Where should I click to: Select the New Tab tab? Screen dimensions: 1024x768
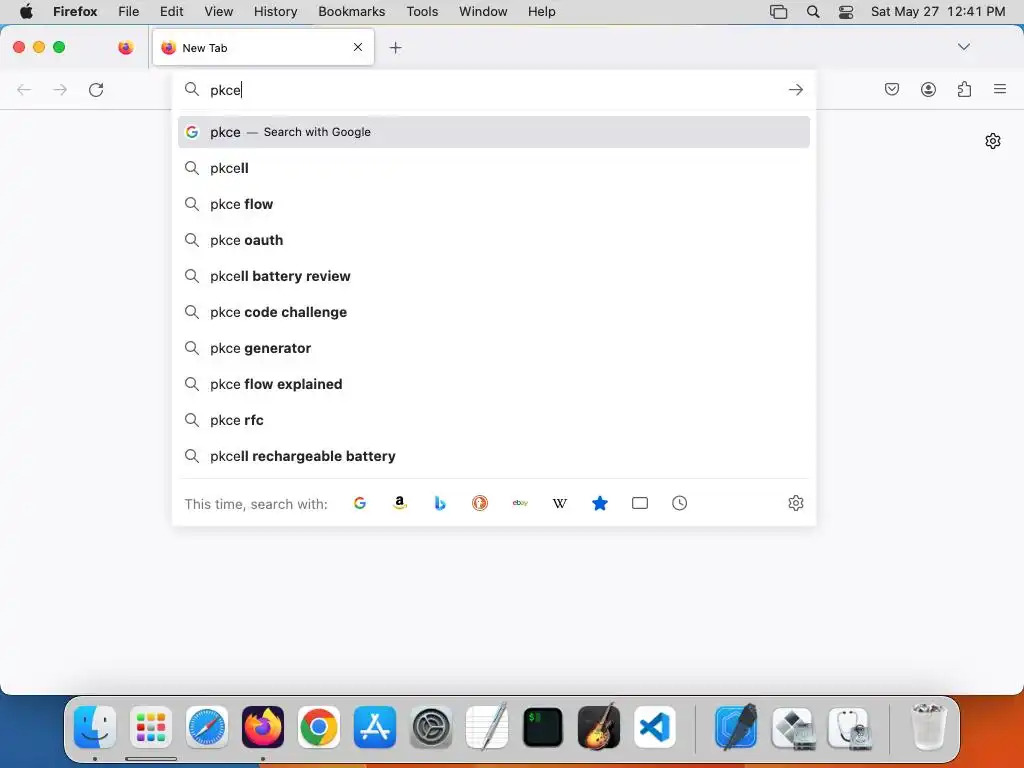click(263, 47)
